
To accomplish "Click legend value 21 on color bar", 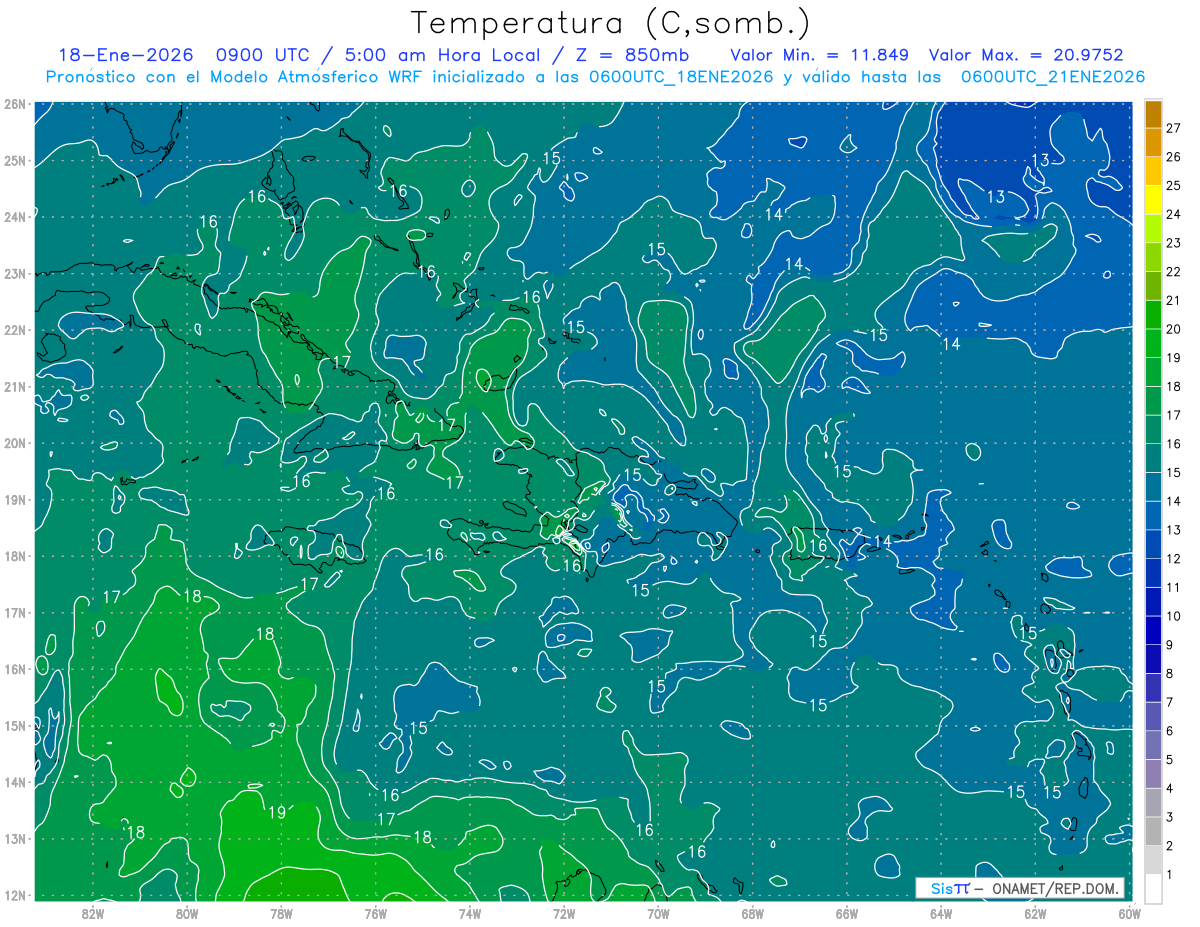I will click(x=1174, y=300).
